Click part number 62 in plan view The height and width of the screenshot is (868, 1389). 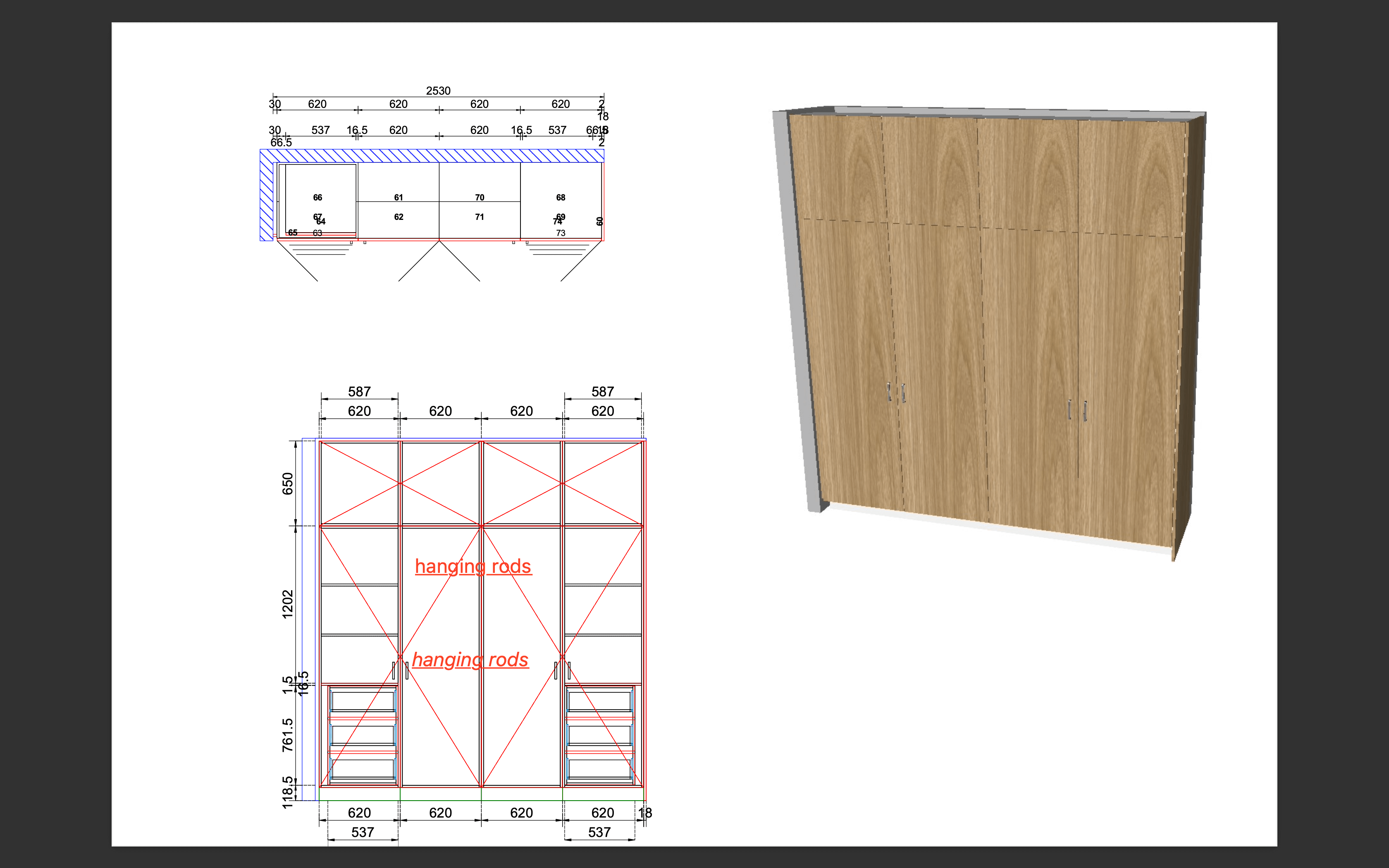coord(399,217)
